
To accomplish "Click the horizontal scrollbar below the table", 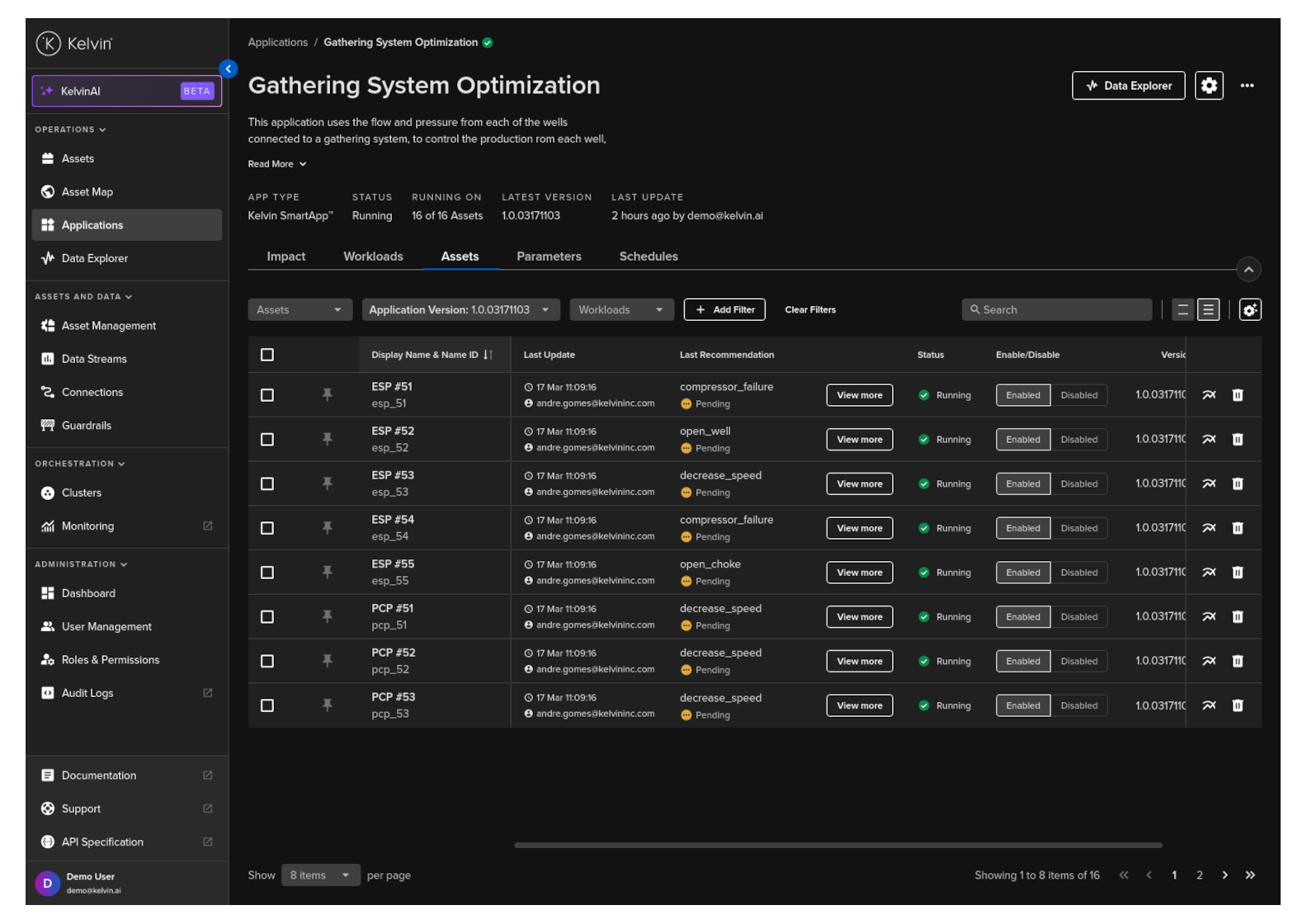I will click(838, 846).
